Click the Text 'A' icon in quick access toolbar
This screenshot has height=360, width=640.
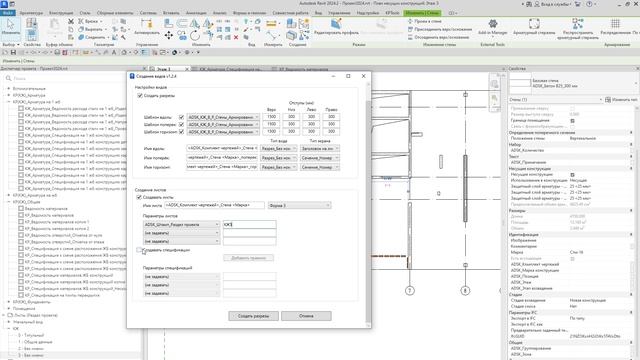(114, 52)
